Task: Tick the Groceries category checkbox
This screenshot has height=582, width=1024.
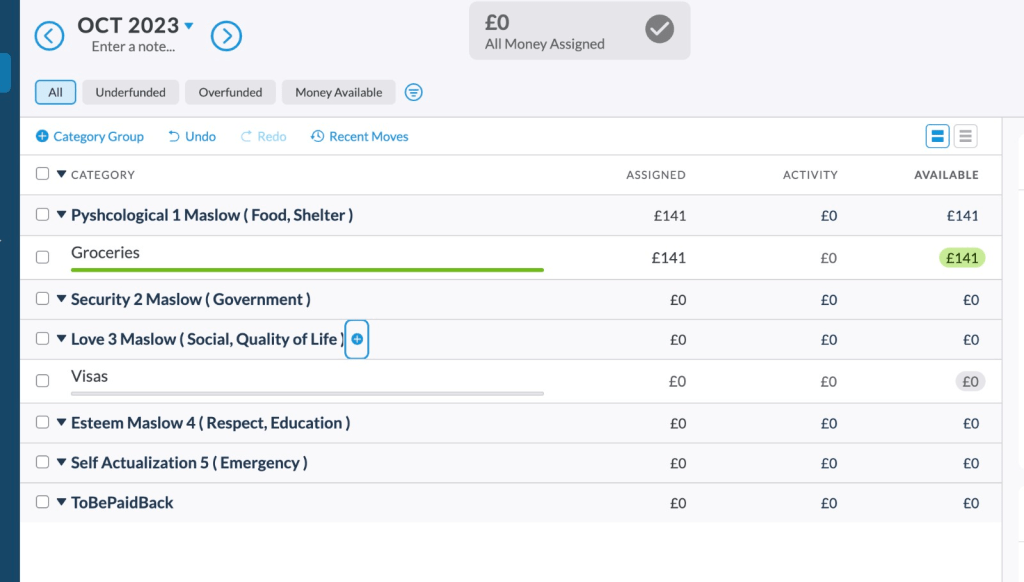Action: point(42,257)
